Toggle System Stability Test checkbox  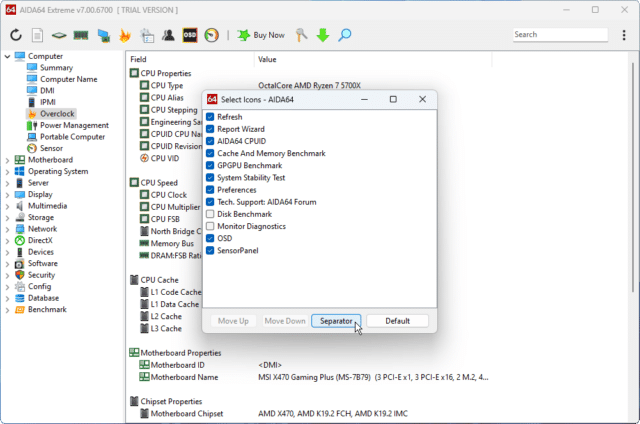coord(210,178)
